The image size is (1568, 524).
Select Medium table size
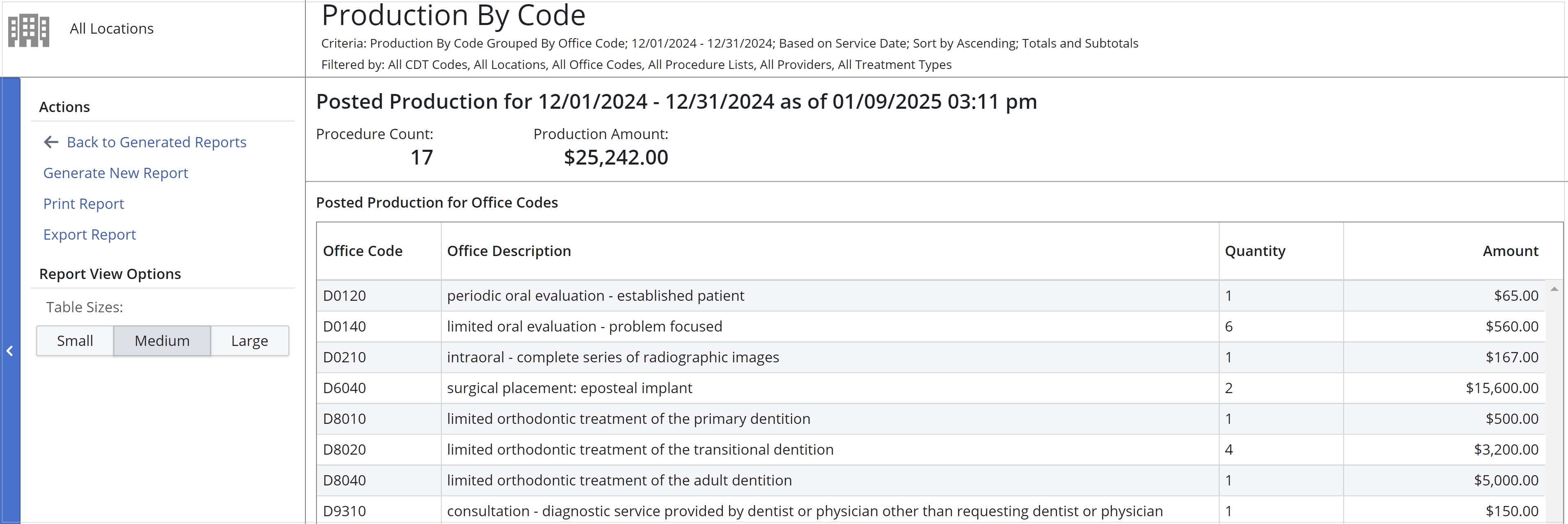pos(162,341)
